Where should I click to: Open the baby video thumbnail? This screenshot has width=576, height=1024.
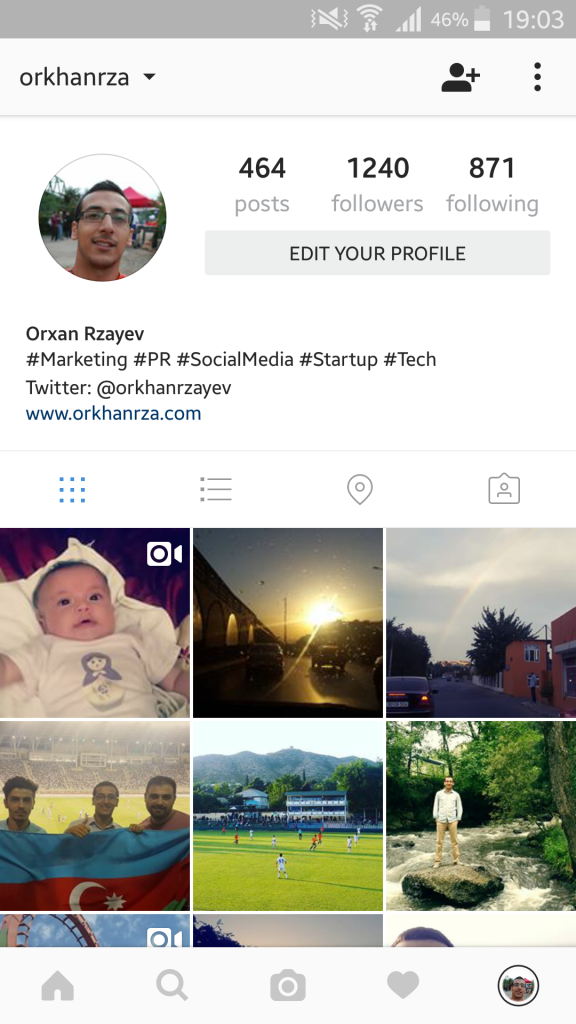click(x=95, y=622)
